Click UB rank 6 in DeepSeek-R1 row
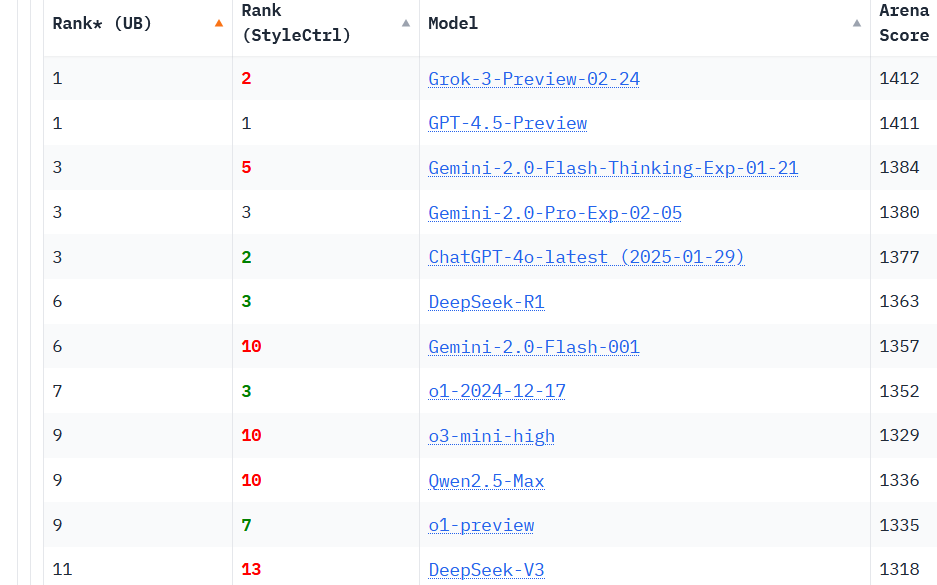Viewport: 937px width, 585px height. 57,301
